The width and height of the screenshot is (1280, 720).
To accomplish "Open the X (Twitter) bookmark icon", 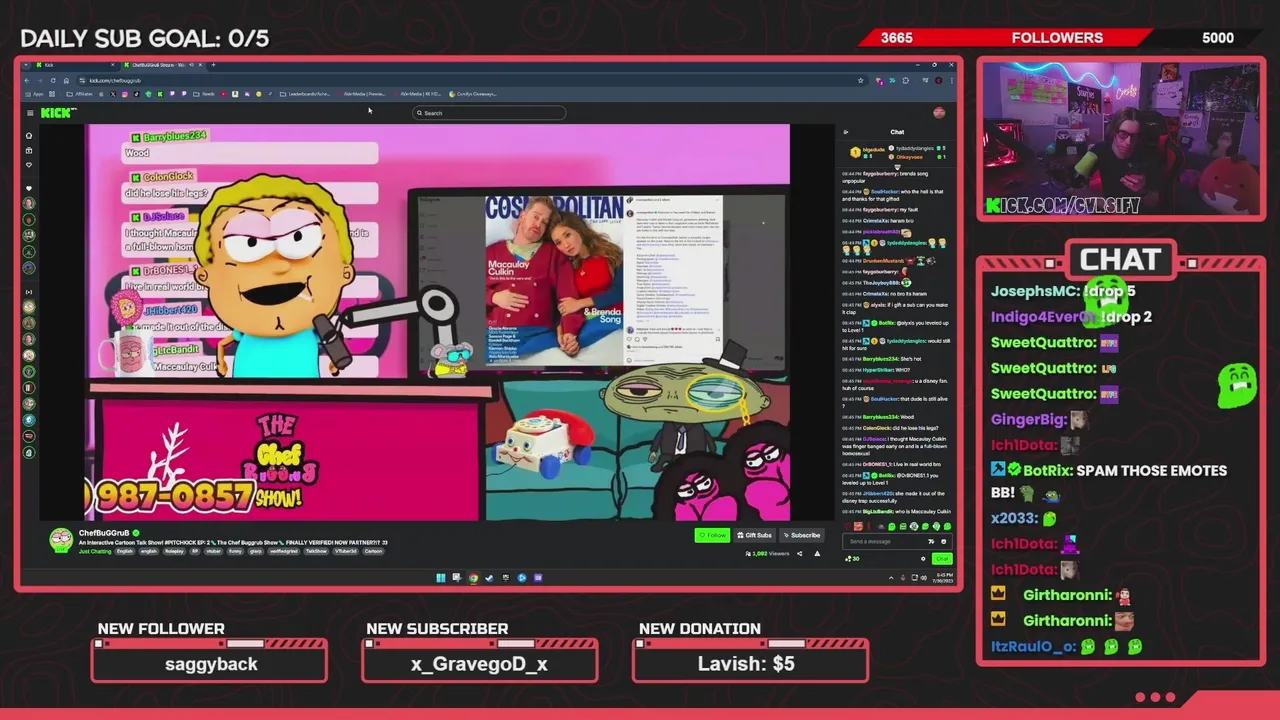I will [x=113, y=94].
